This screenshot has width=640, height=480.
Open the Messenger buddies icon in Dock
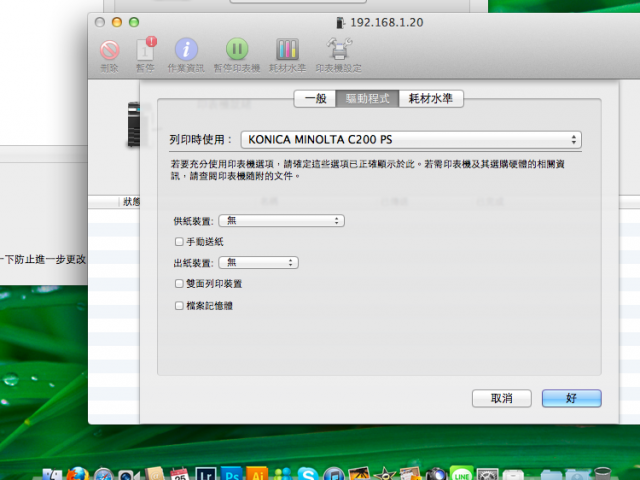point(283,474)
